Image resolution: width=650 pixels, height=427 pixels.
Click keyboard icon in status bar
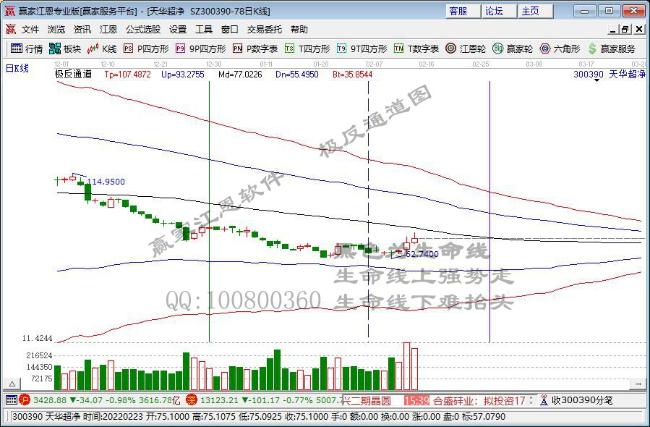tap(11, 400)
